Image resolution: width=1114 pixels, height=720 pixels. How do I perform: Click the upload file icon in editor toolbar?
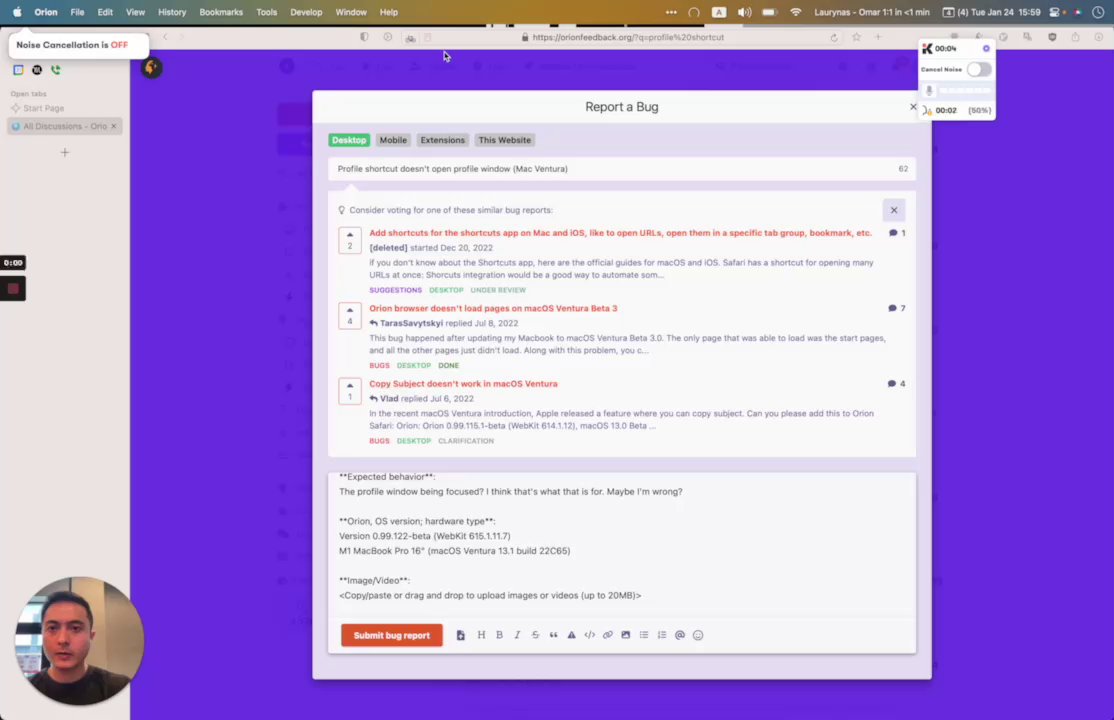(460, 635)
